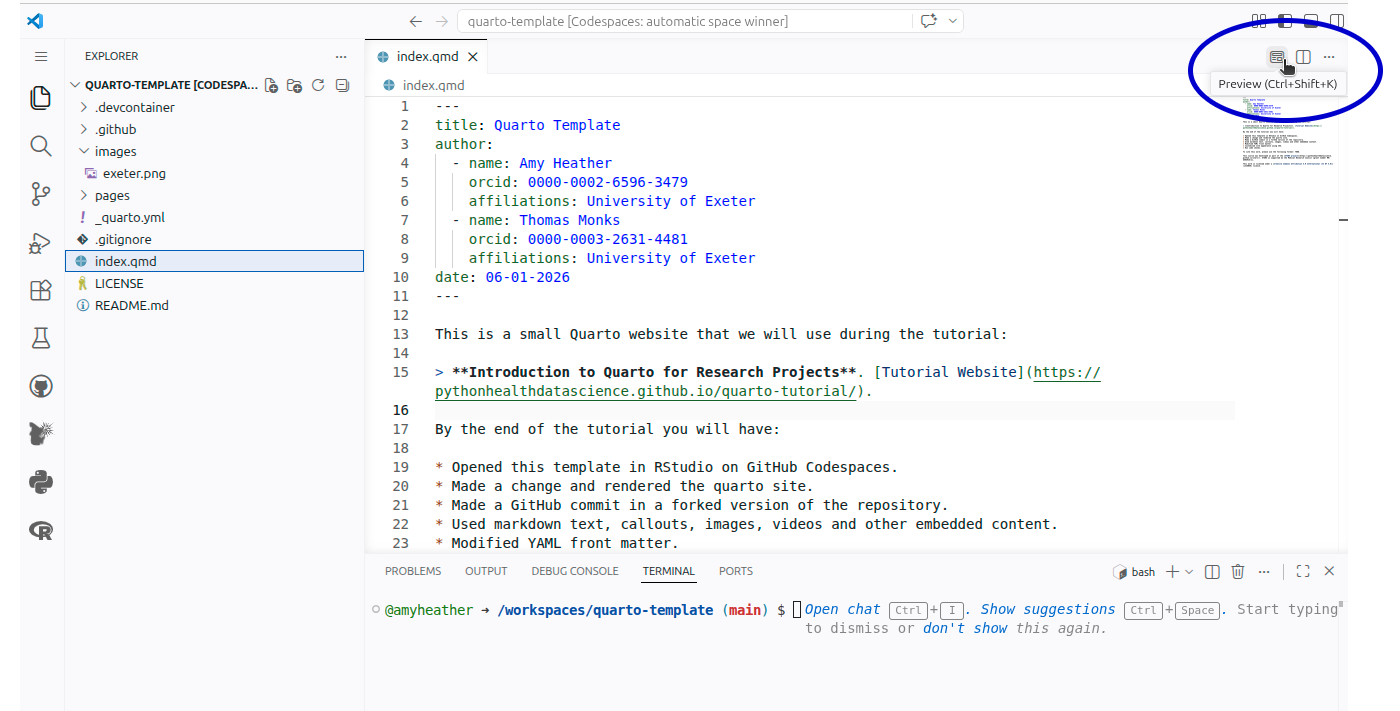Switch to the PORTS panel tab
Viewport: 1400px width, 711px height.
(x=736, y=572)
